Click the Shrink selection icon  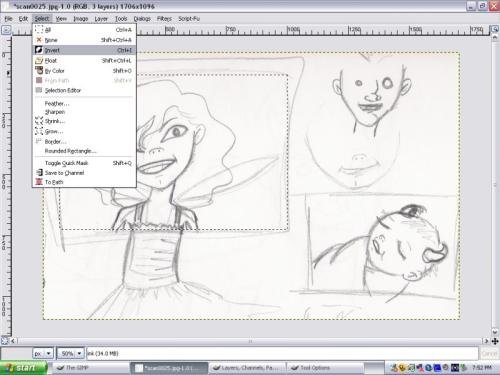39,121
